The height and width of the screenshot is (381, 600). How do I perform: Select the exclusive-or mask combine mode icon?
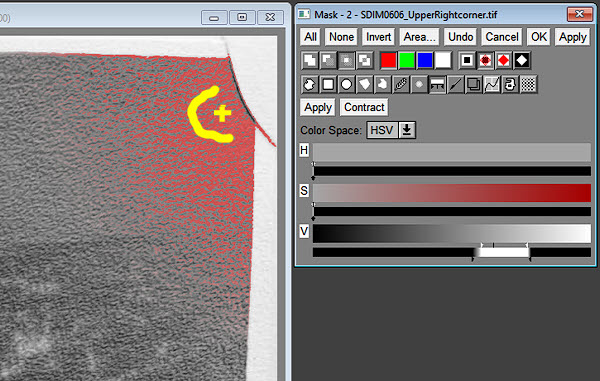(365, 60)
